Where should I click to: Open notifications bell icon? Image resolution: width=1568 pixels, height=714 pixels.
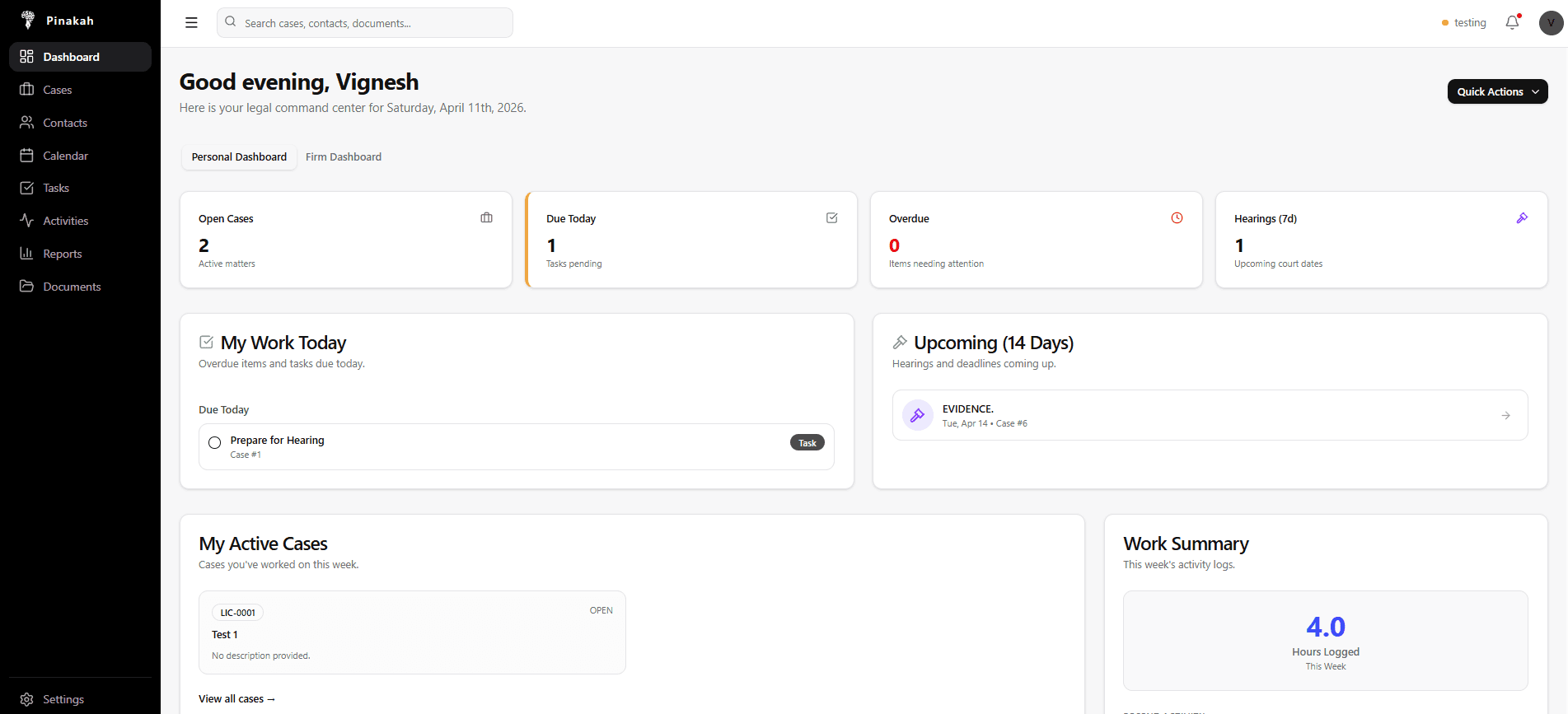(x=1512, y=23)
